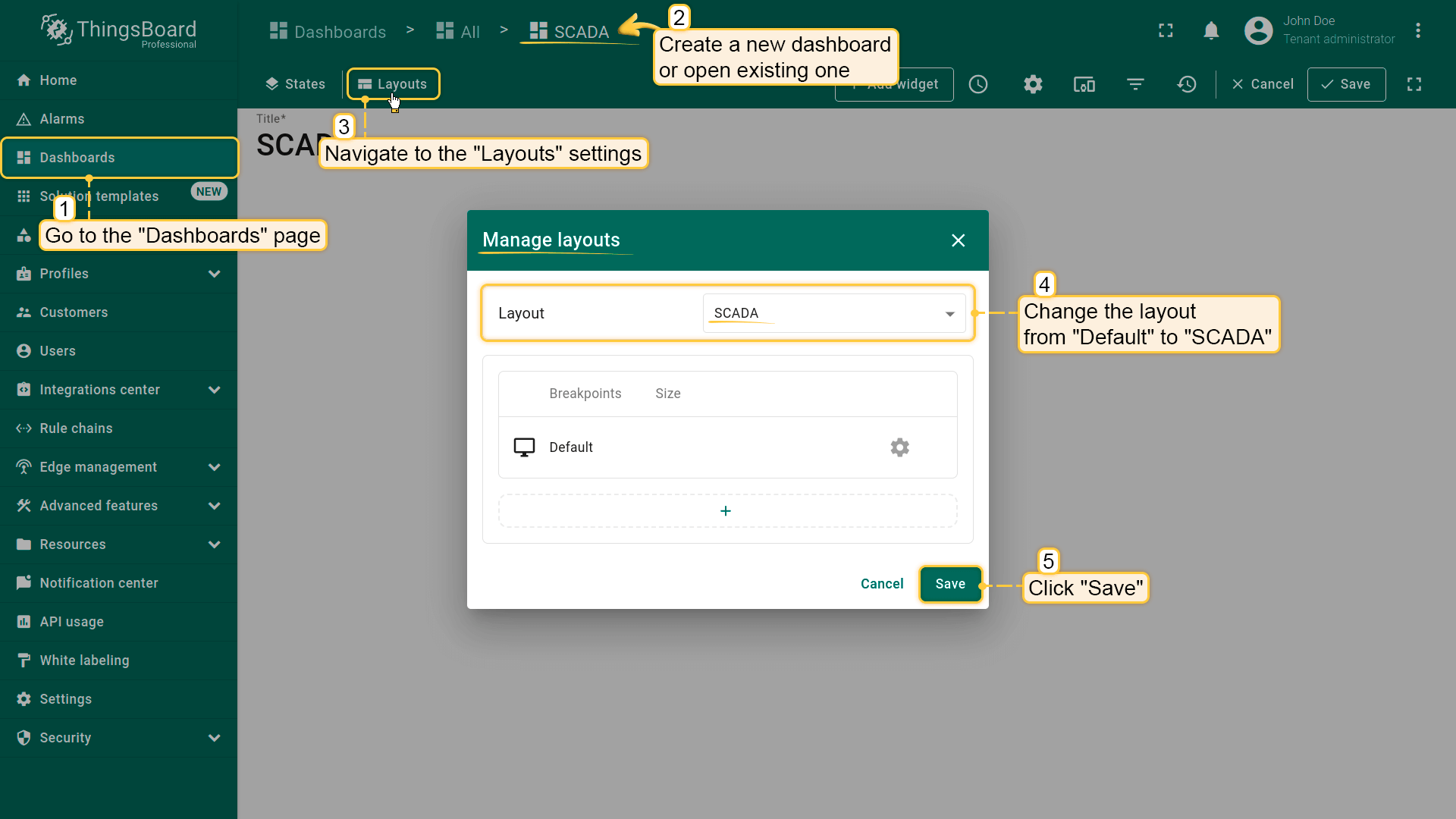Screen dimensions: 1456x819
Task: Open dashboard settings gear in toolbar
Action: pos(1033,84)
